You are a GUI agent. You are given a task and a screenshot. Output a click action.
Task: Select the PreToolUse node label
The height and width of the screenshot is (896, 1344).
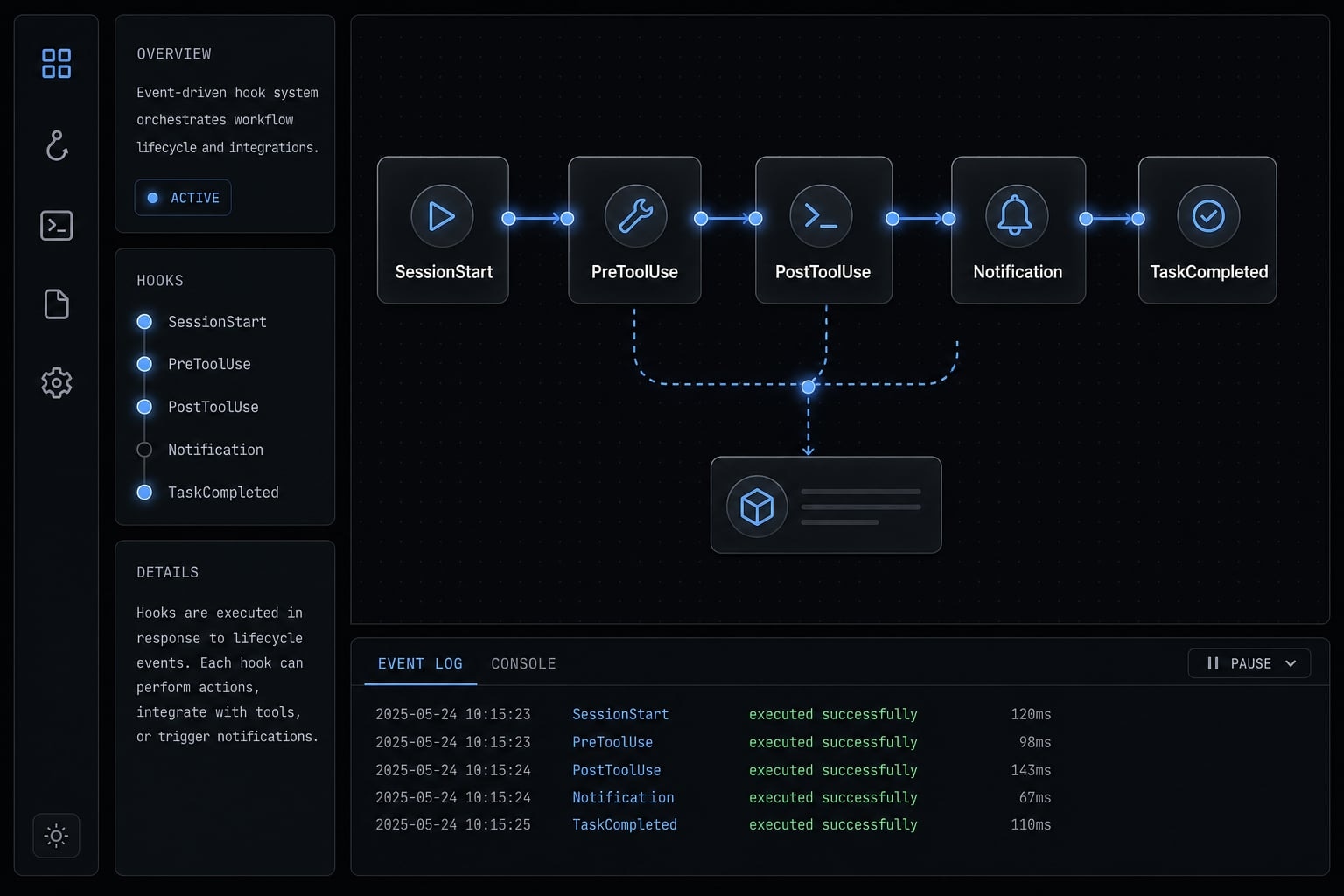pos(634,272)
